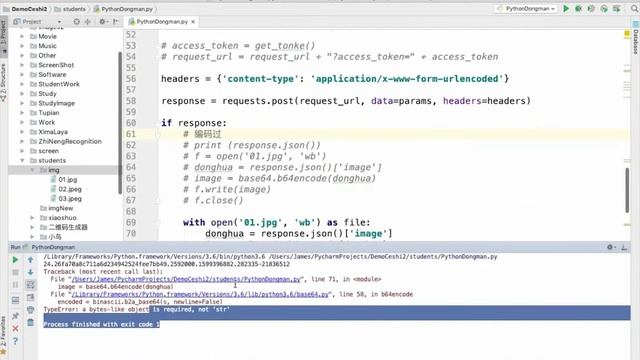Toggle scroll-to-end icon in Run panel
The height and width of the screenshot is (360, 640).
pyautogui.click(x=30, y=298)
